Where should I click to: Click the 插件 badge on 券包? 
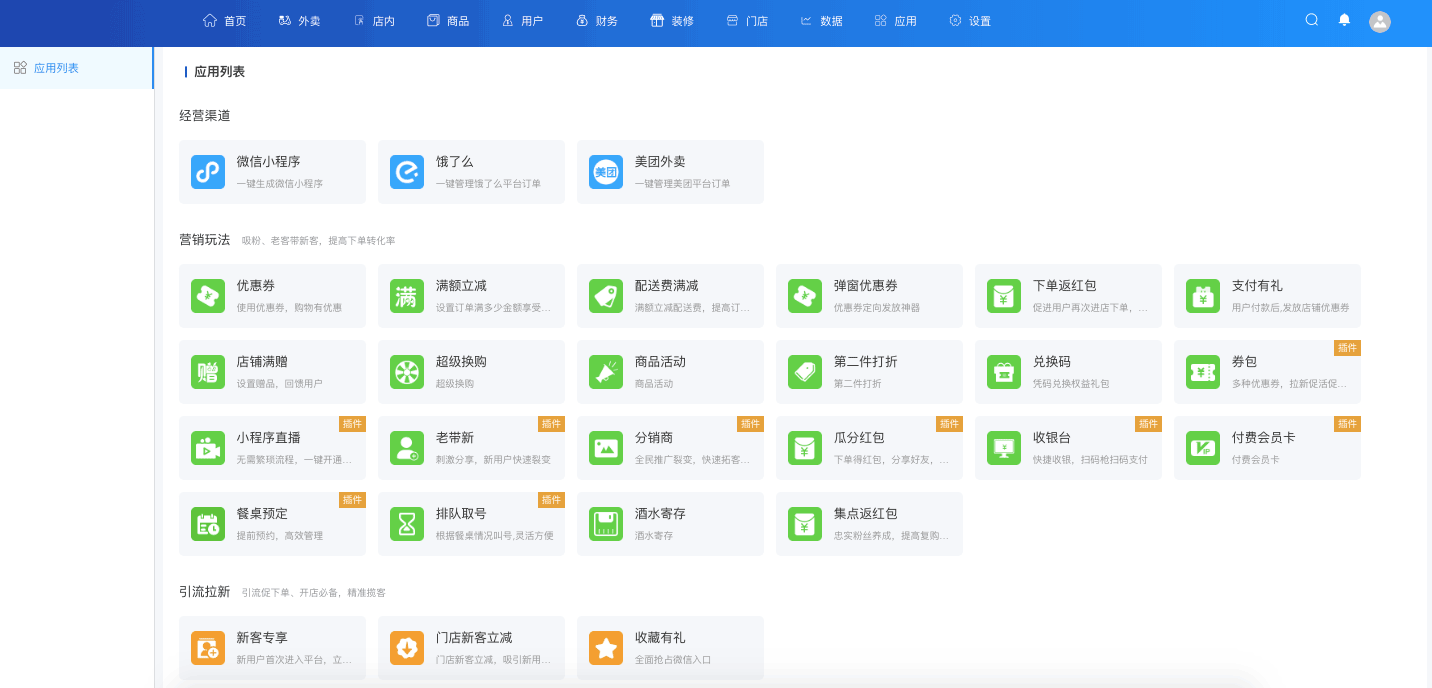pyautogui.click(x=1347, y=348)
